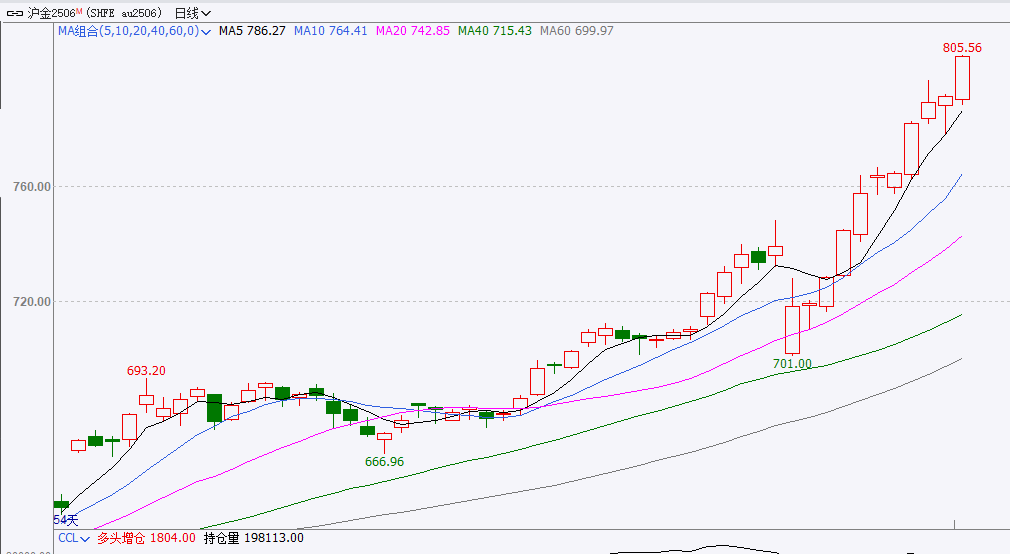Click the 持仓量 198113.00 reading
The width and height of the screenshot is (1010, 554).
click(254, 538)
